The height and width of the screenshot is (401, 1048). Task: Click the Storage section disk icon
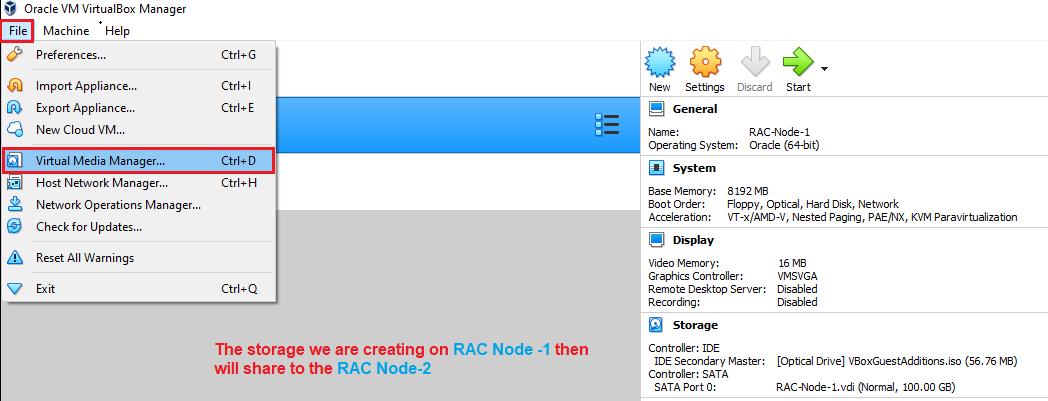point(657,325)
